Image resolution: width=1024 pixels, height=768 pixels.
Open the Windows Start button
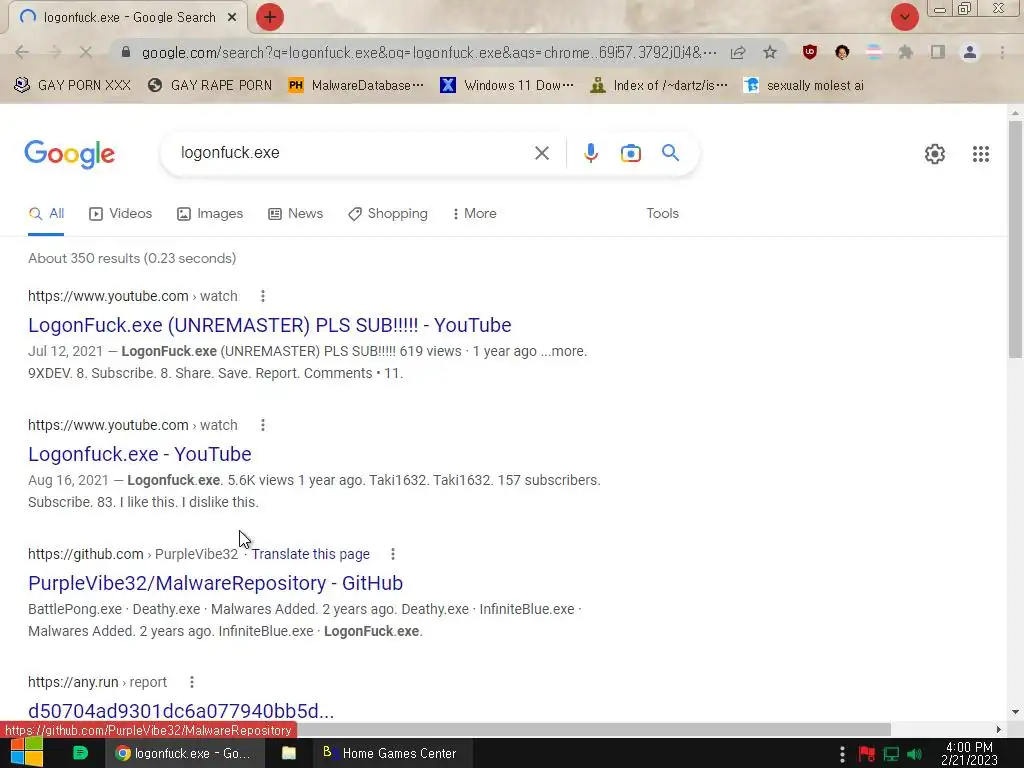coord(27,753)
